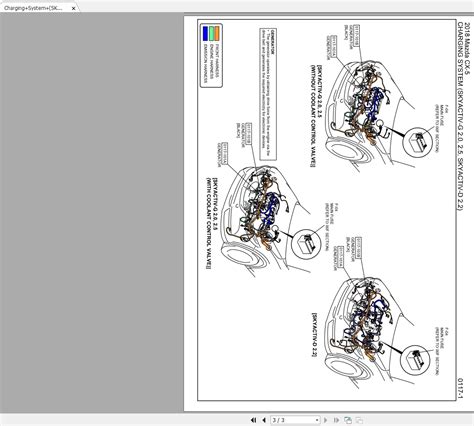The image size is (474, 426).
Task: Click the WITH COOLANT CONTROL VALVE caption
Action: [212, 224]
